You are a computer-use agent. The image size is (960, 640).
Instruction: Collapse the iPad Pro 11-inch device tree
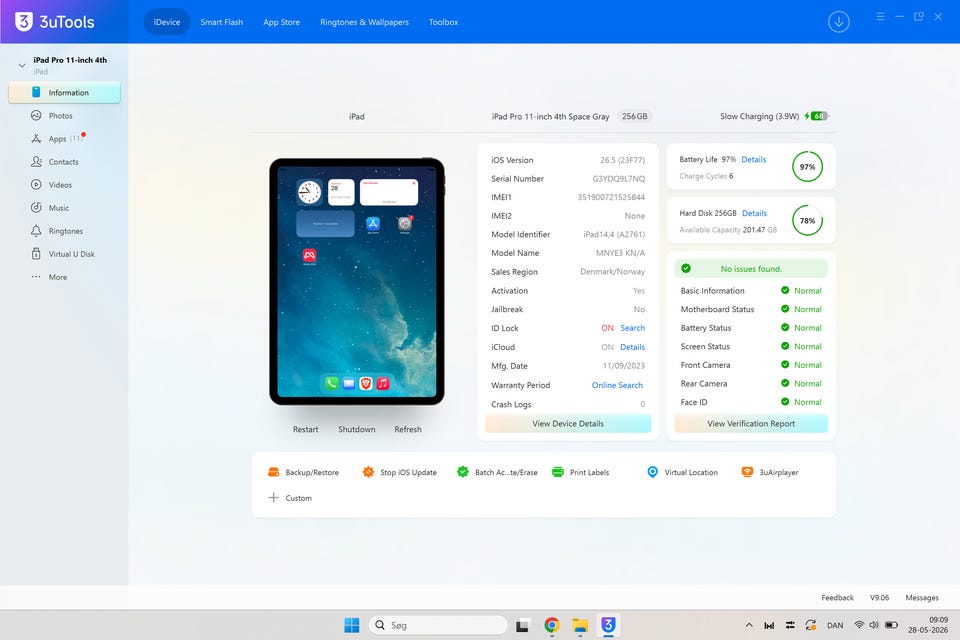22,65
